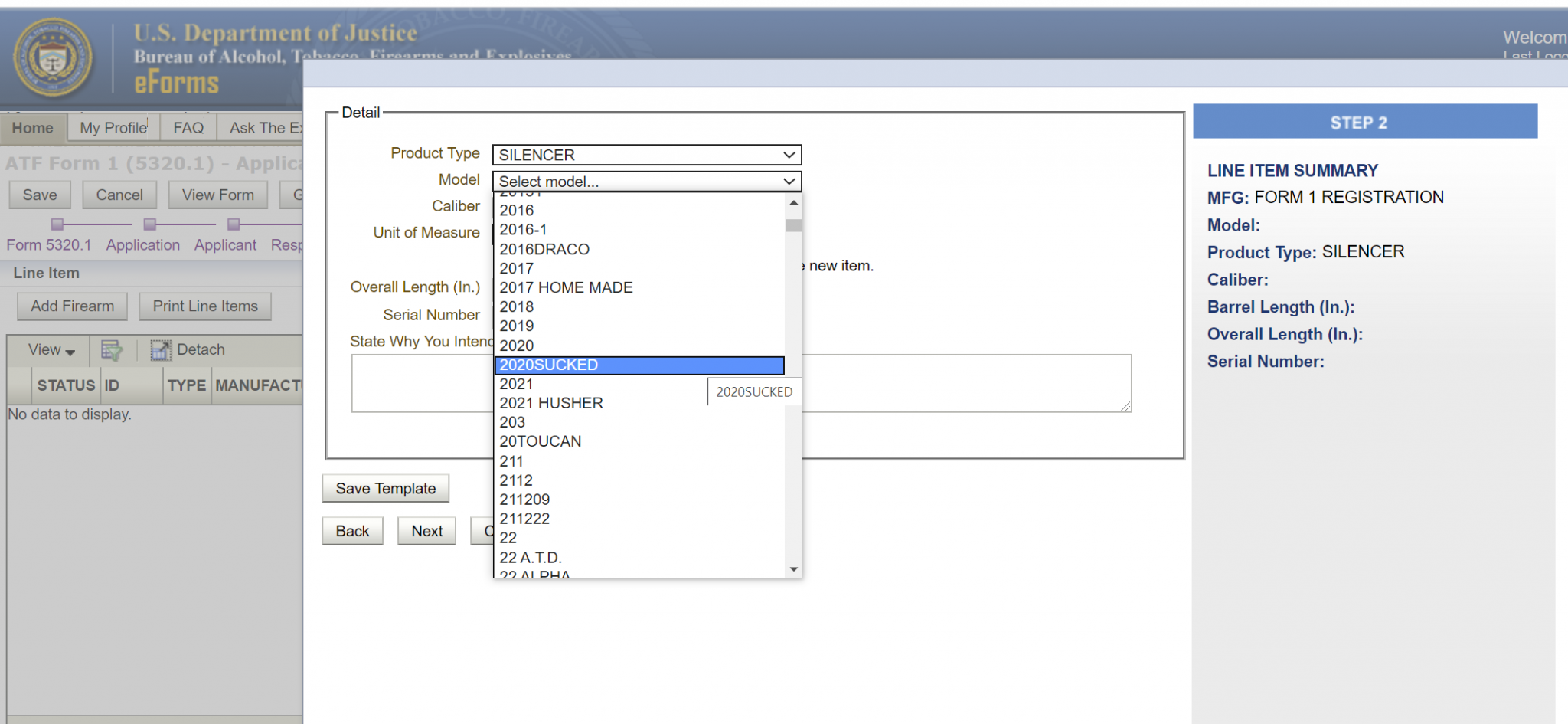Click the MANUFACTURER column header
The width and height of the screenshot is (1568, 724).
[x=258, y=385]
